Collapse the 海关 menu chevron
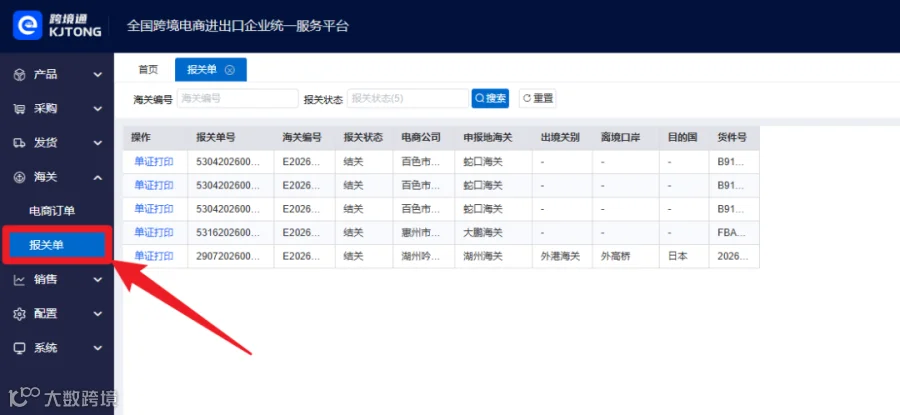This screenshot has width=900, height=415. click(98, 177)
